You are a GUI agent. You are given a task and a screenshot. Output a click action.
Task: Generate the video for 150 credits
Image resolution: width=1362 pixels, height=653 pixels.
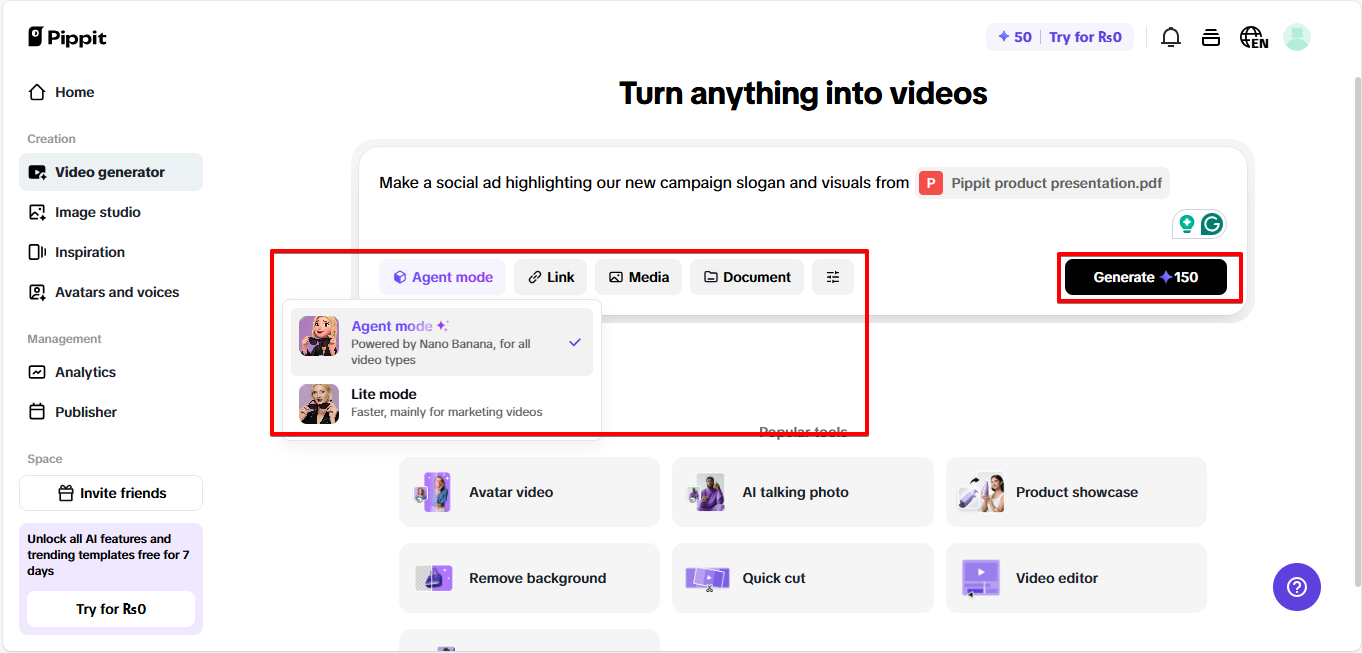1148,276
